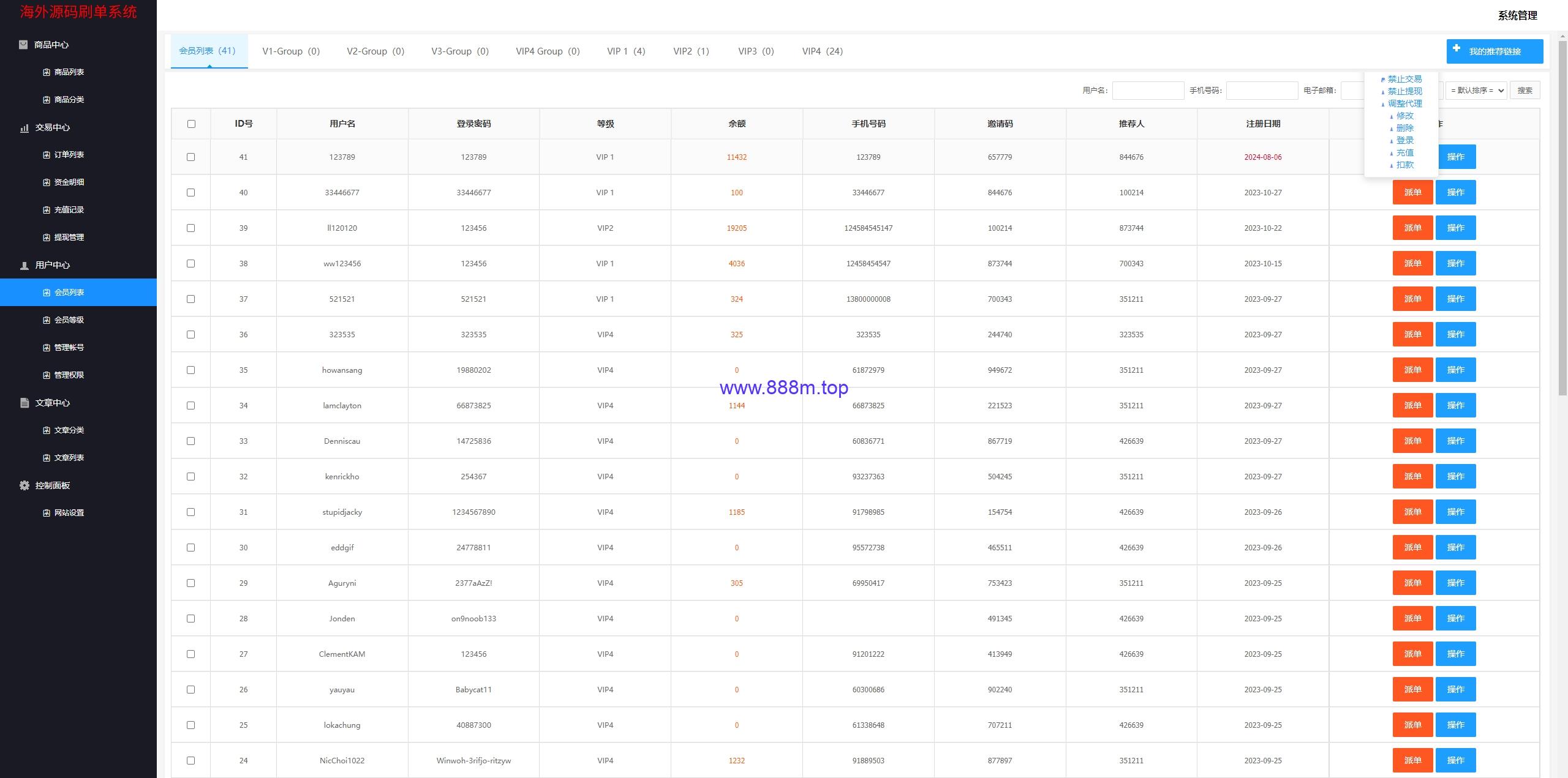Image resolution: width=1568 pixels, height=778 pixels.
Task: Check the box for lamclayton
Action: coord(191,406)
